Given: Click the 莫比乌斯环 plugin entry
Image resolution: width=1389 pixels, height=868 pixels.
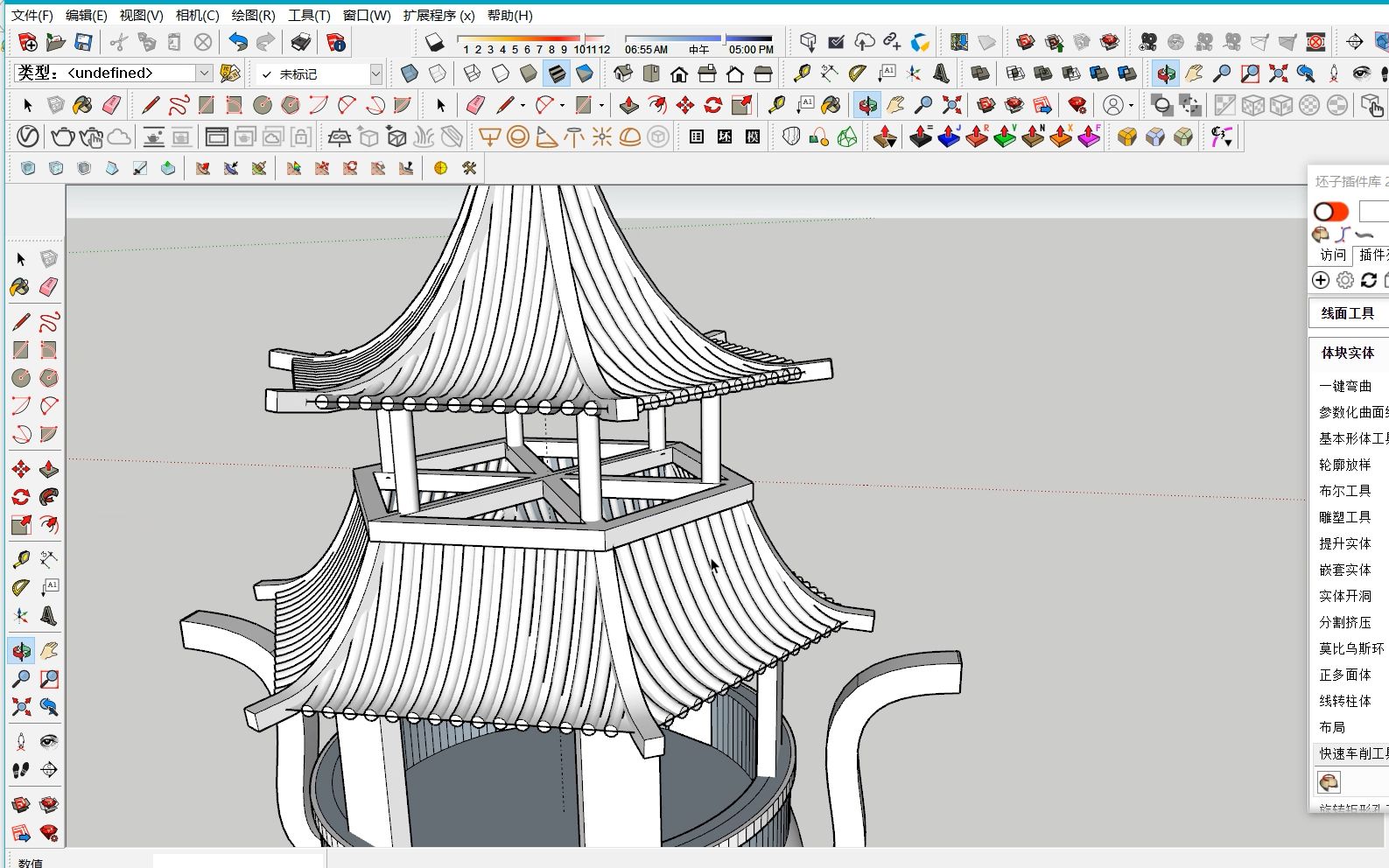Looking at the screenshot, I should tap(1352, 648).
